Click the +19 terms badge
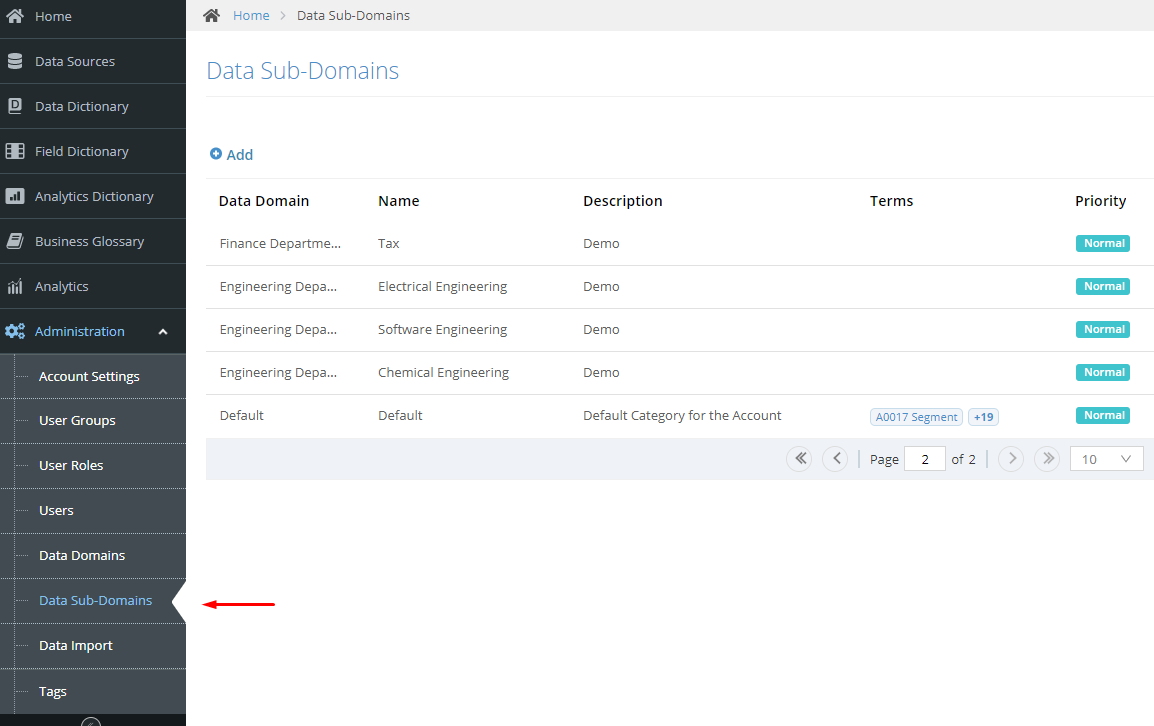Viewport: 1154px width, 726px height. tap(983, 416)
